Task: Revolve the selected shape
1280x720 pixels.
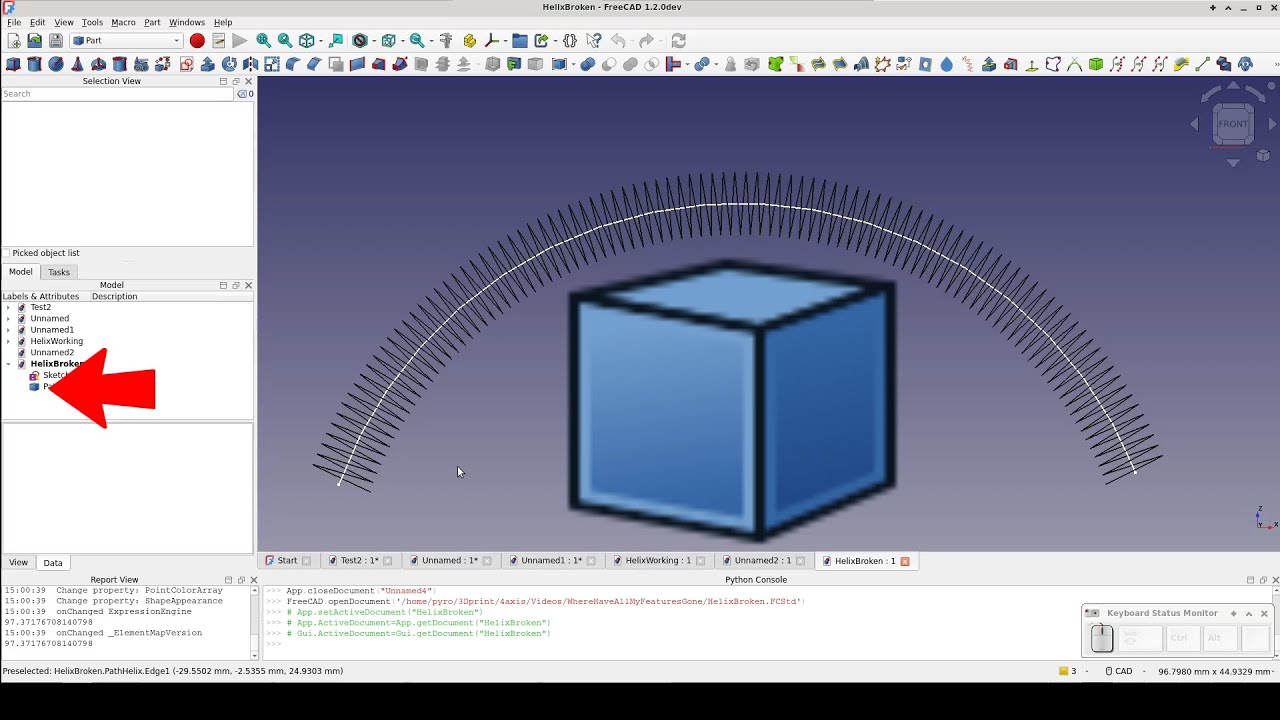Action: (x=229, y=64)
